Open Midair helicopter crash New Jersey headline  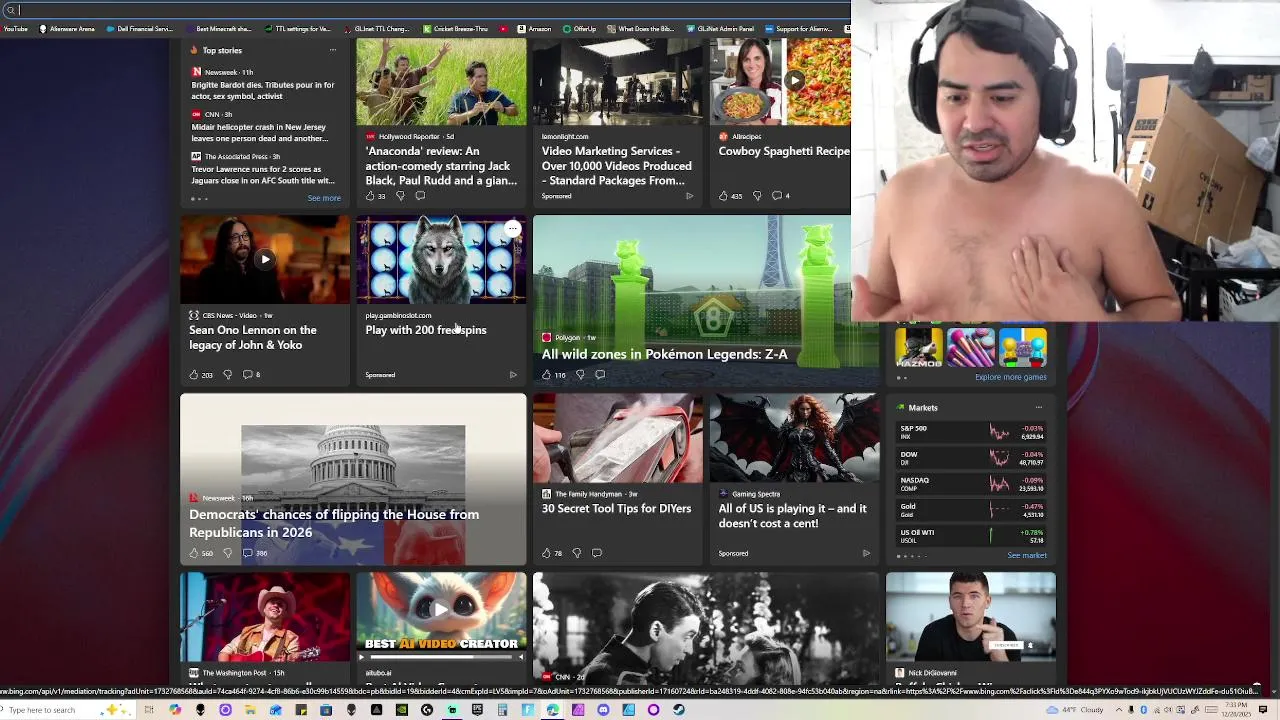point(260,133)
